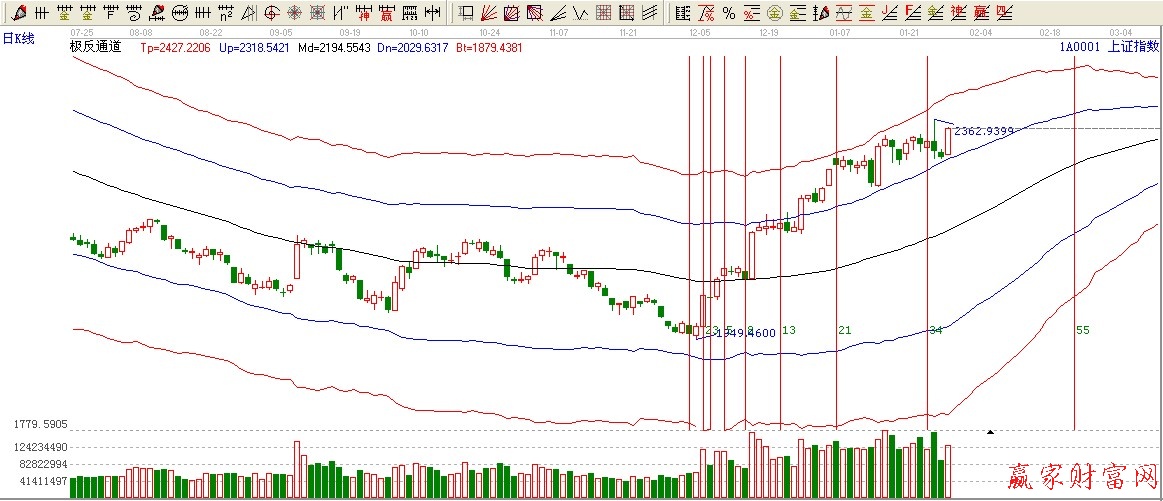Select the red spiral circle tool icon
The width and height of the screenshot is (1163, 501).
[x=272, y=13]
